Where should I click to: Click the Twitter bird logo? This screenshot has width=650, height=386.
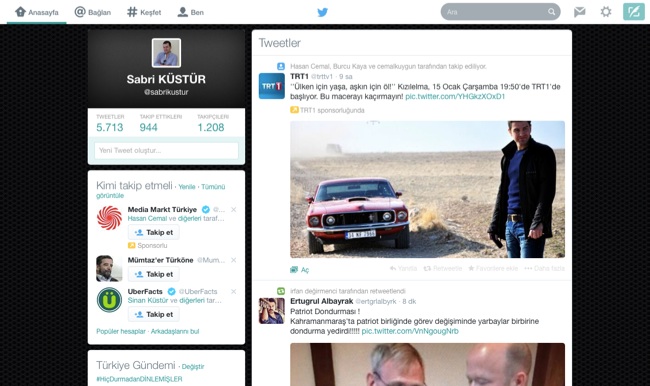323,12
